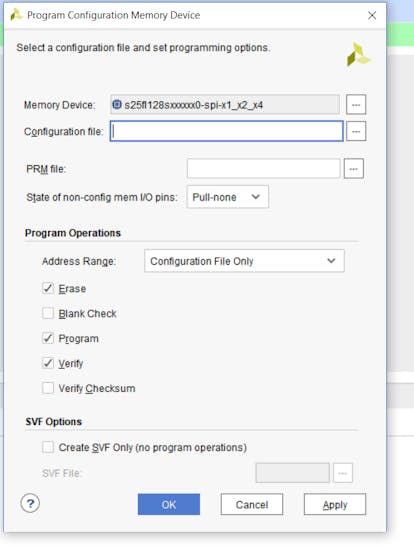Expand the Pull-none pin state dropdown

pos(228,197)
